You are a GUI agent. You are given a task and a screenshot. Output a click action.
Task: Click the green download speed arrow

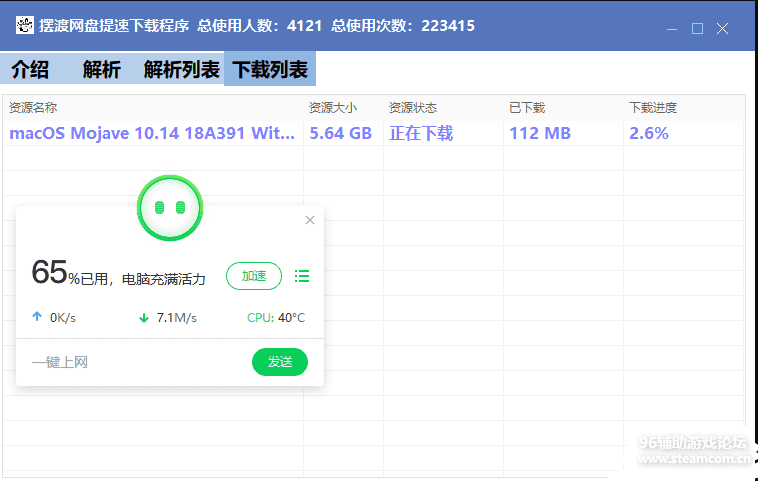(144, 318)
